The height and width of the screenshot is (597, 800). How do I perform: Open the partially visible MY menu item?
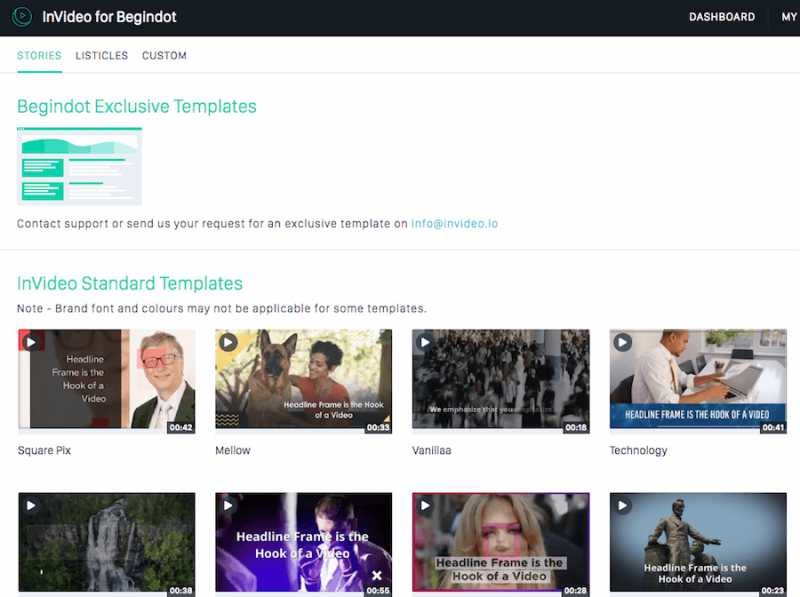tap(789, 17)
